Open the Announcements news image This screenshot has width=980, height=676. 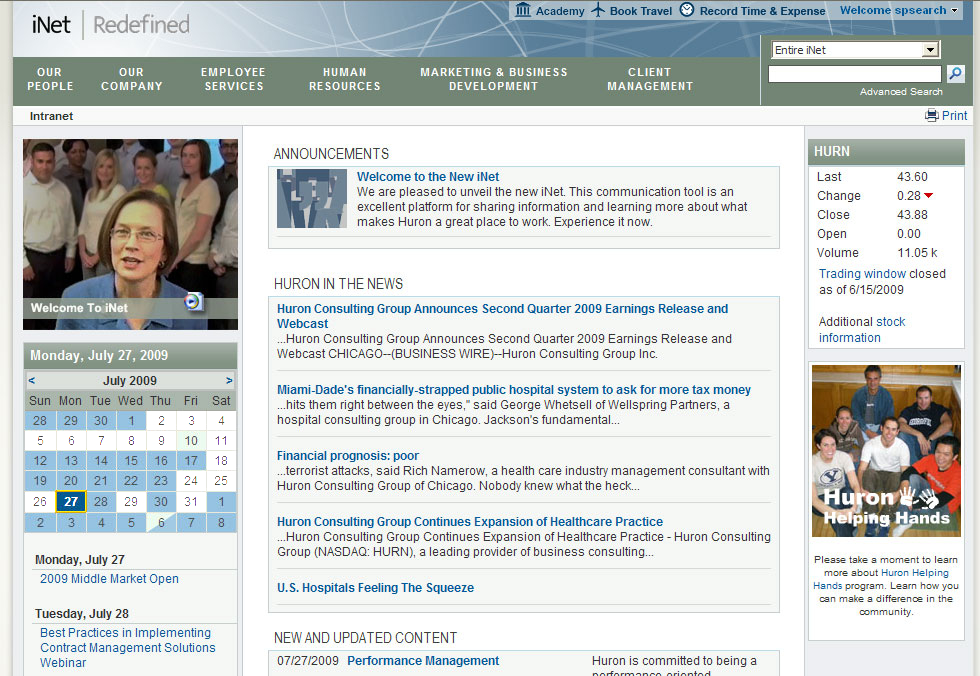(311, 198)
